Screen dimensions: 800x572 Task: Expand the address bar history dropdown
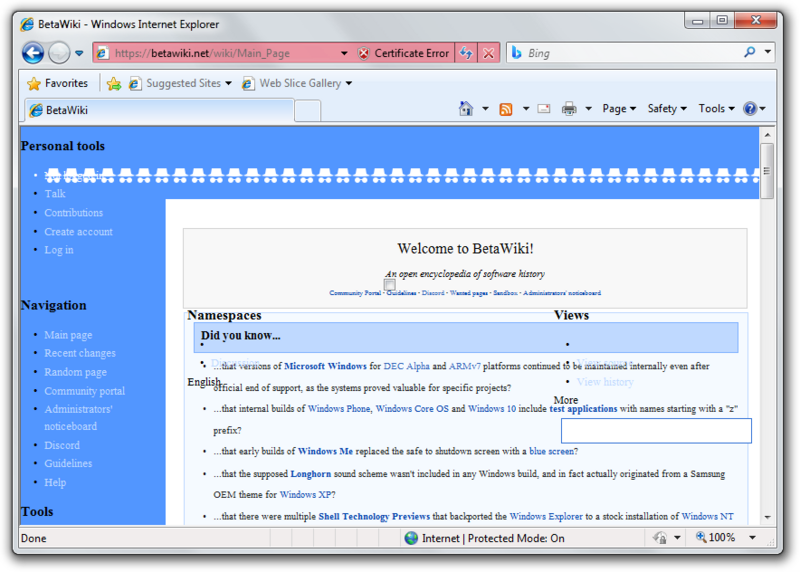point(344,53)
